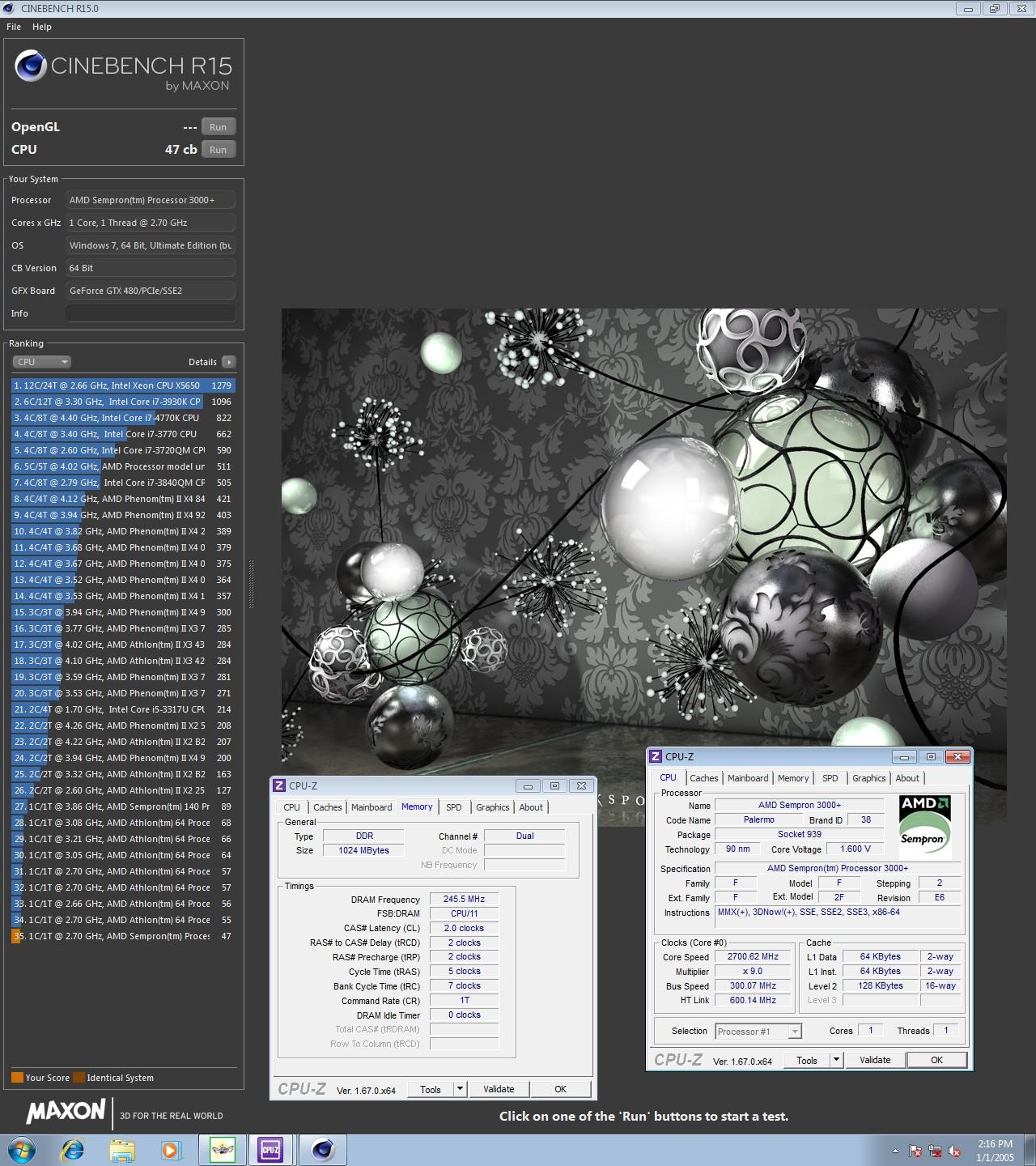Open Windows Media Player from taskbar

pyautogui.click(x=170, y=1150)
